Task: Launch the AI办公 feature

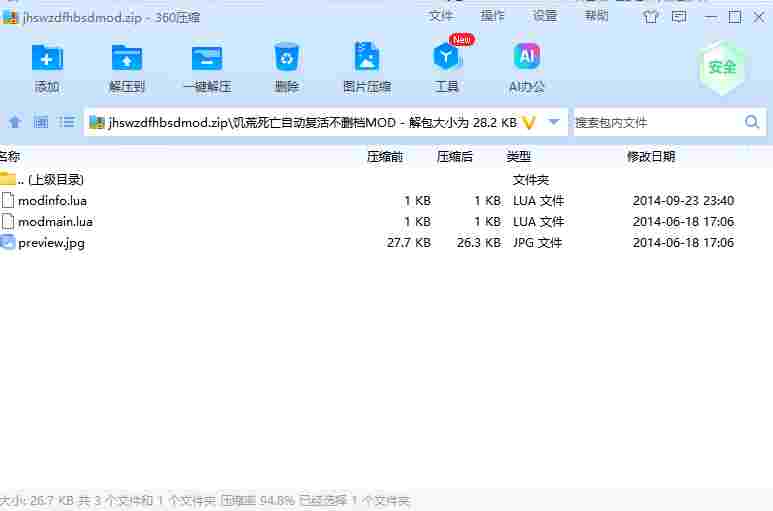Action: [527, 56]
